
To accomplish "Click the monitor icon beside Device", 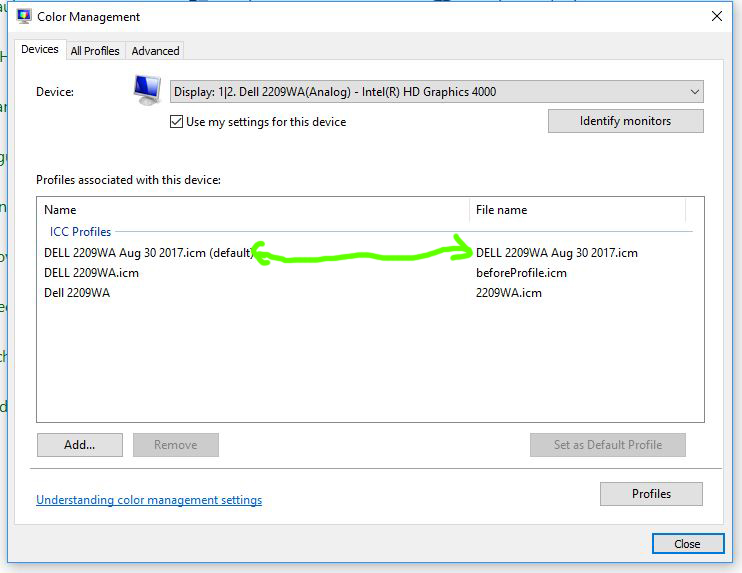I will (x=148, y=91).
